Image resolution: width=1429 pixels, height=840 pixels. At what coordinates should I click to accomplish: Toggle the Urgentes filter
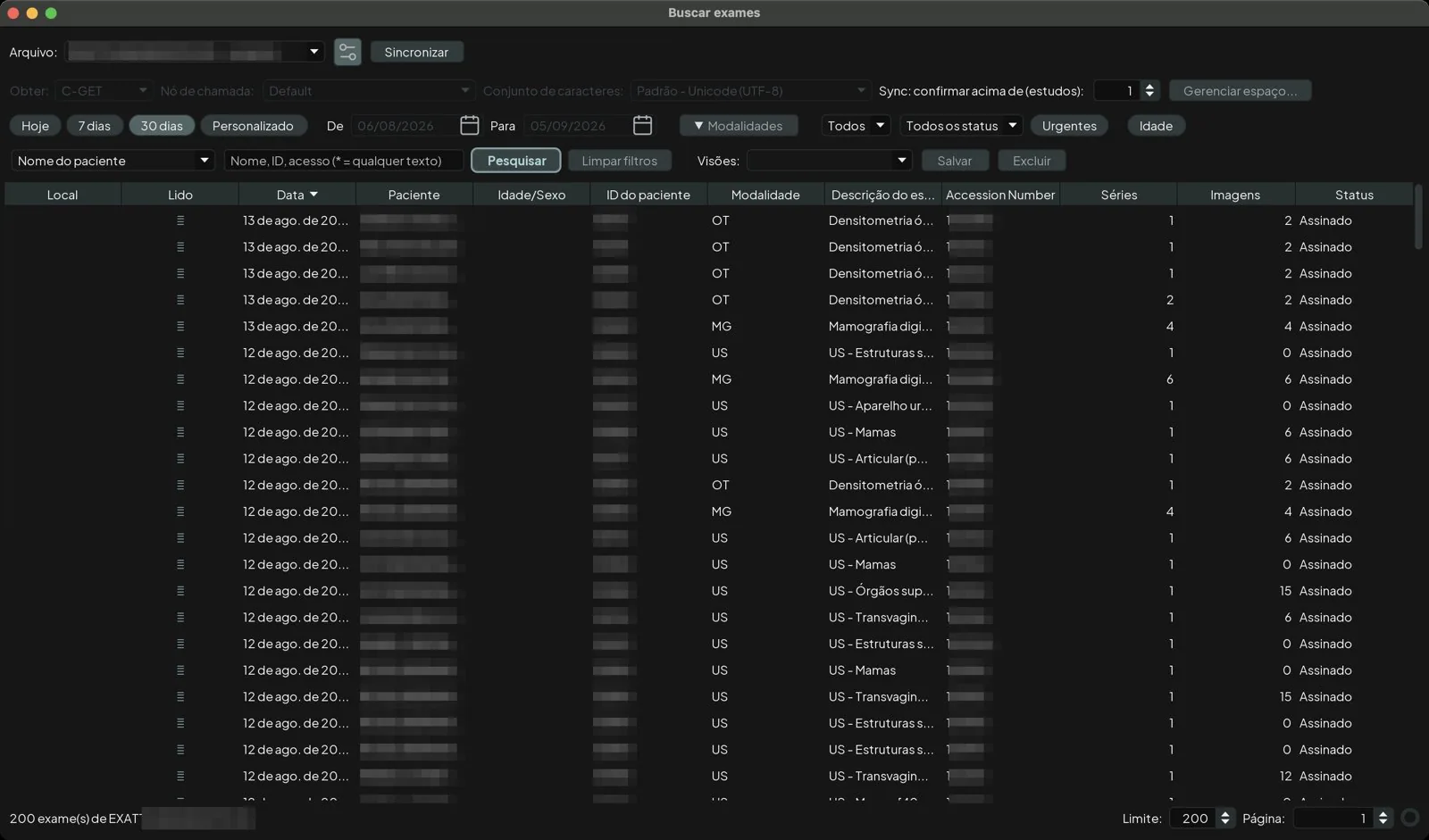(1069, 126)
